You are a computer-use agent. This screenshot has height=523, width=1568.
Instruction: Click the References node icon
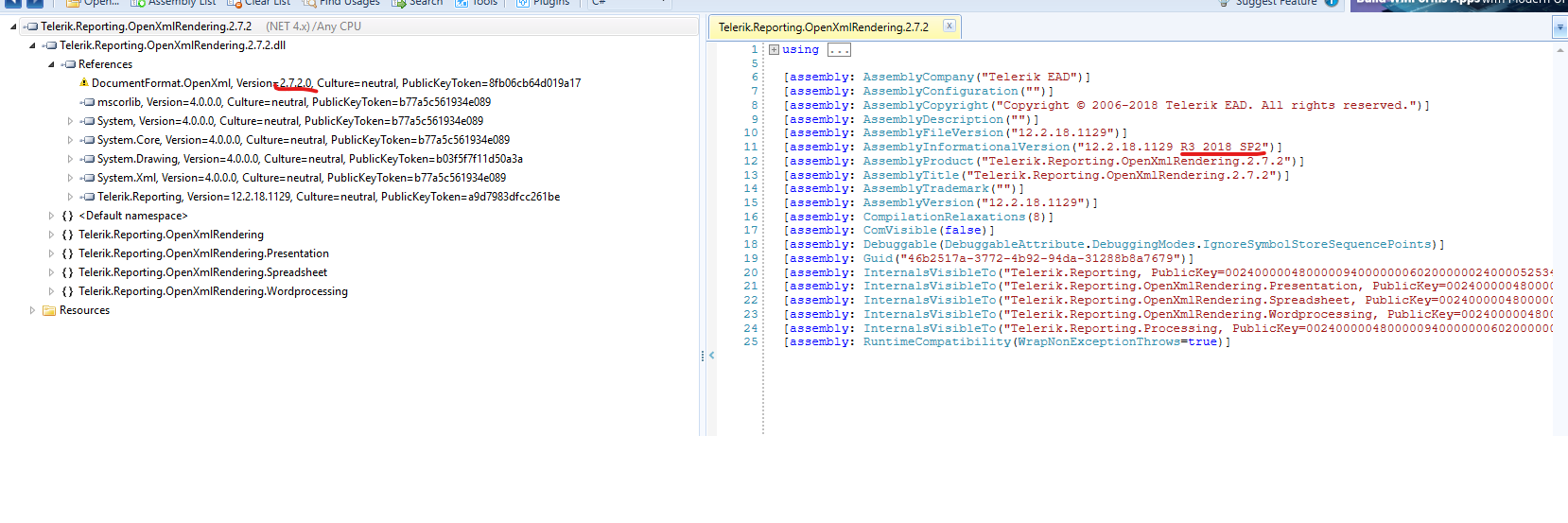pos(70,64)
